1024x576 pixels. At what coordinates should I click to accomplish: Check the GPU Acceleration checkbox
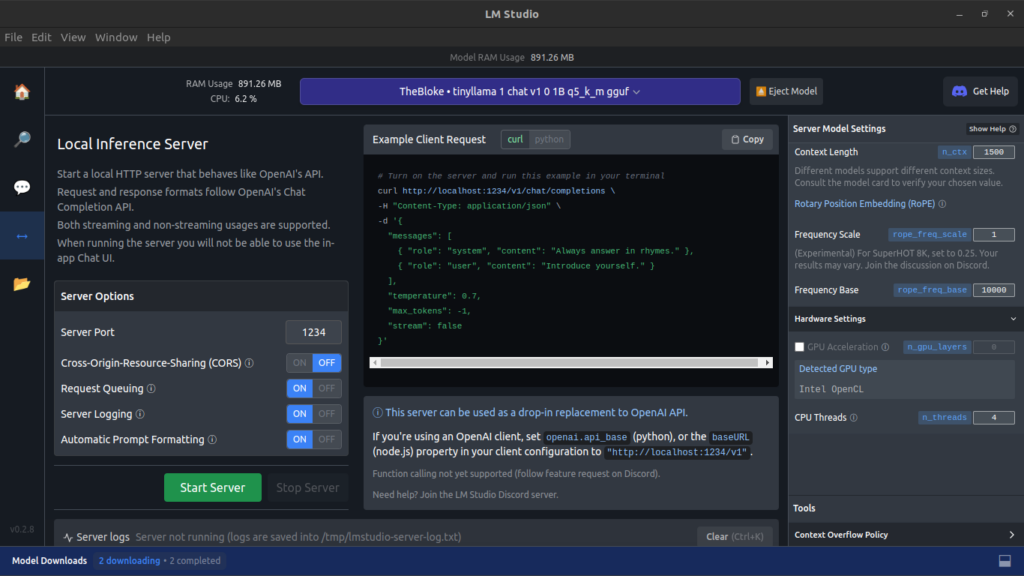798,347
